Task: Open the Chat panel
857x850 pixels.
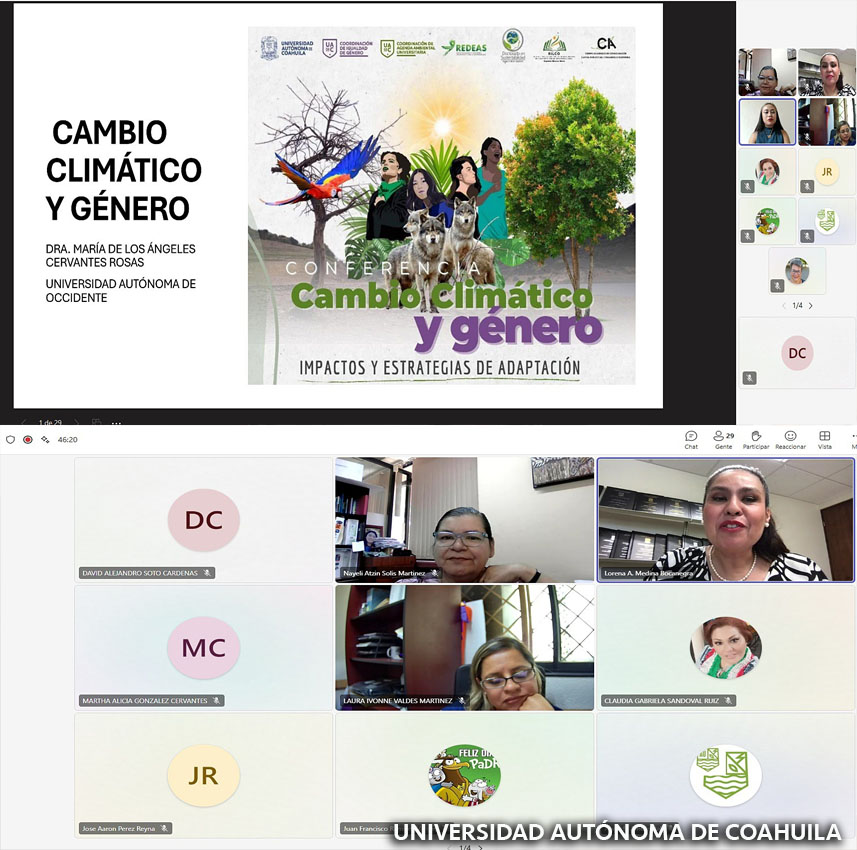Action: 691,437
